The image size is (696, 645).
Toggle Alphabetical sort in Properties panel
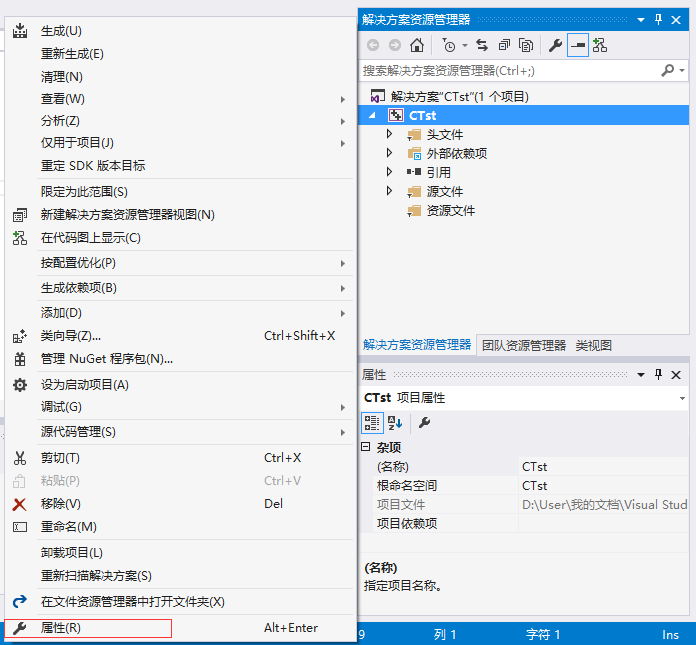[395, 423]
